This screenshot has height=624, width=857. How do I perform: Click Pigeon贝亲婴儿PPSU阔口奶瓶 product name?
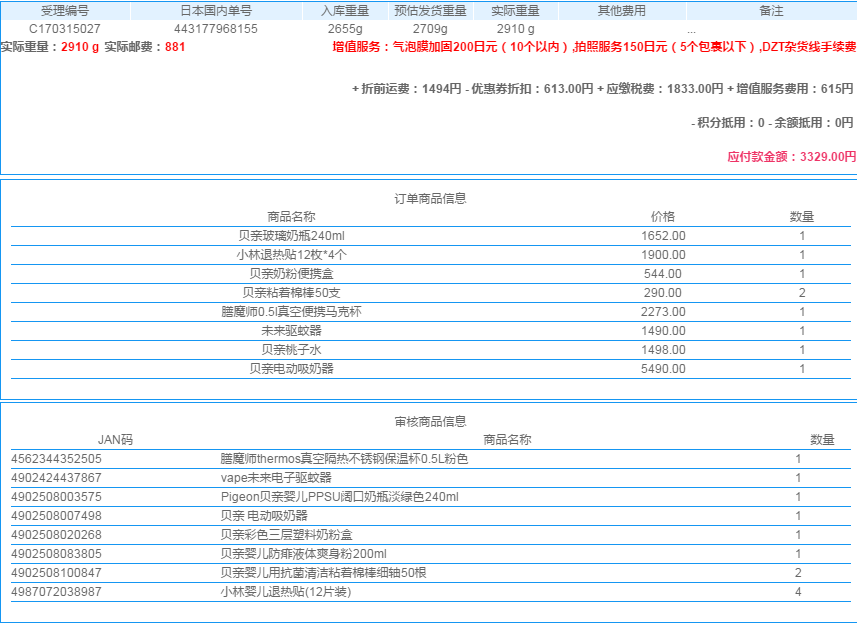(x=339, y=497)
